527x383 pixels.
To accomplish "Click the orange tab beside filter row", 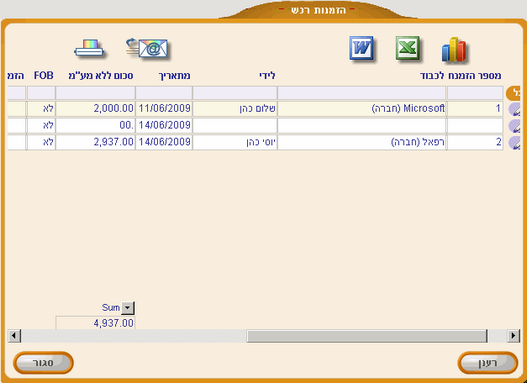I will tap(514, 93).
